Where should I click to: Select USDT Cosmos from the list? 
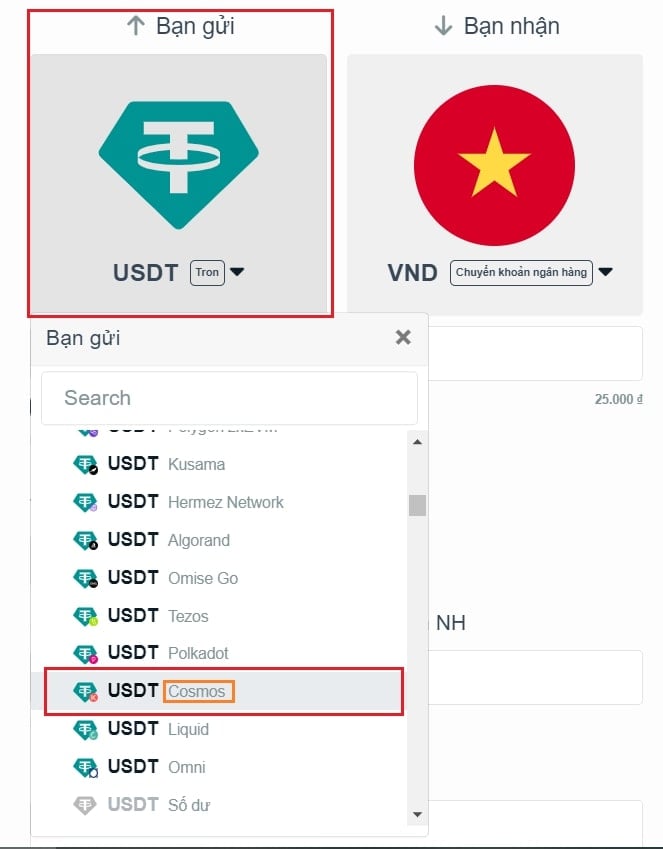pyautogui.click(x=224, y=691)
